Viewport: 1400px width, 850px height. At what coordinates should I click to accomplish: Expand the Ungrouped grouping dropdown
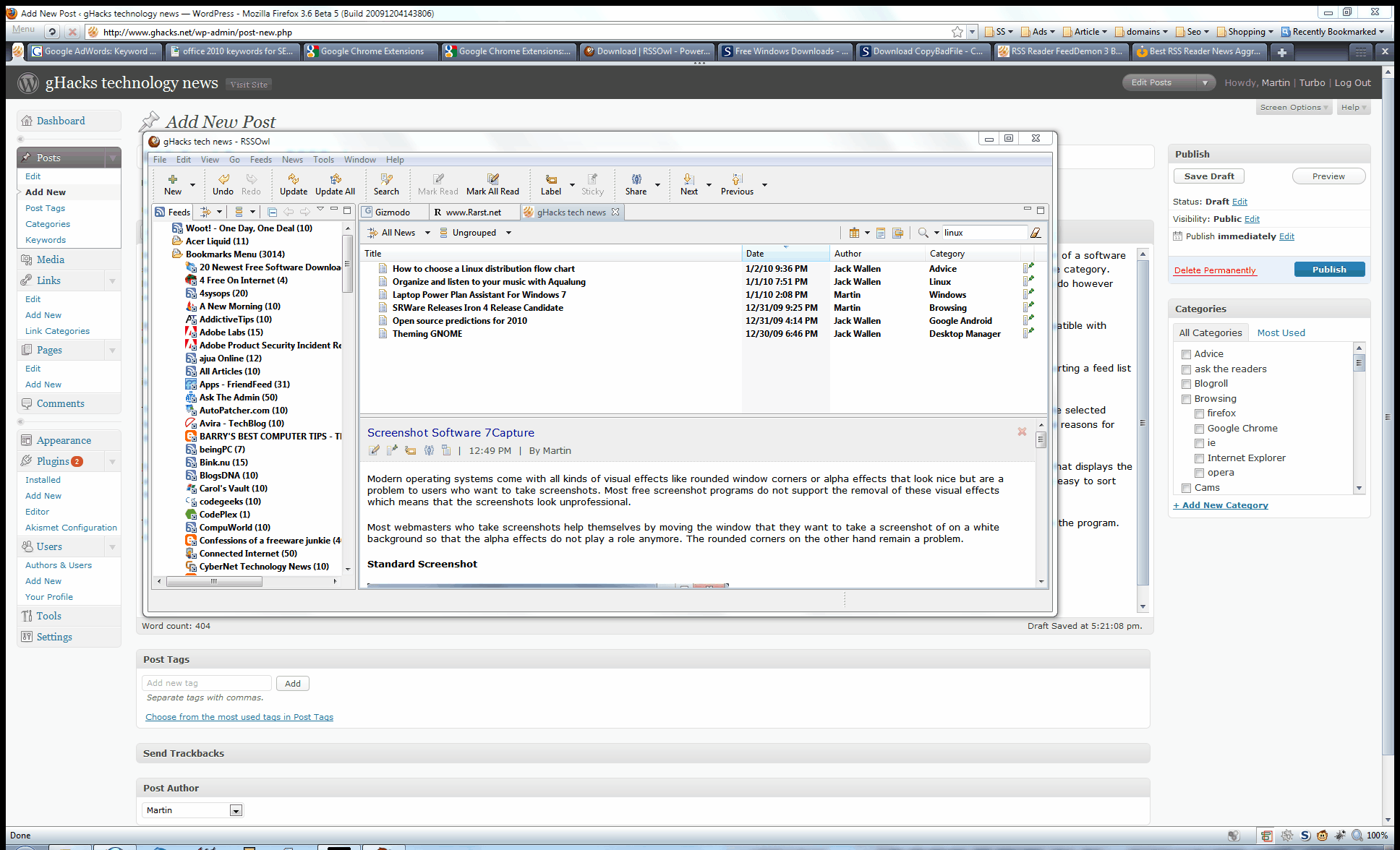pyautogui.click(x=508, y=232)
